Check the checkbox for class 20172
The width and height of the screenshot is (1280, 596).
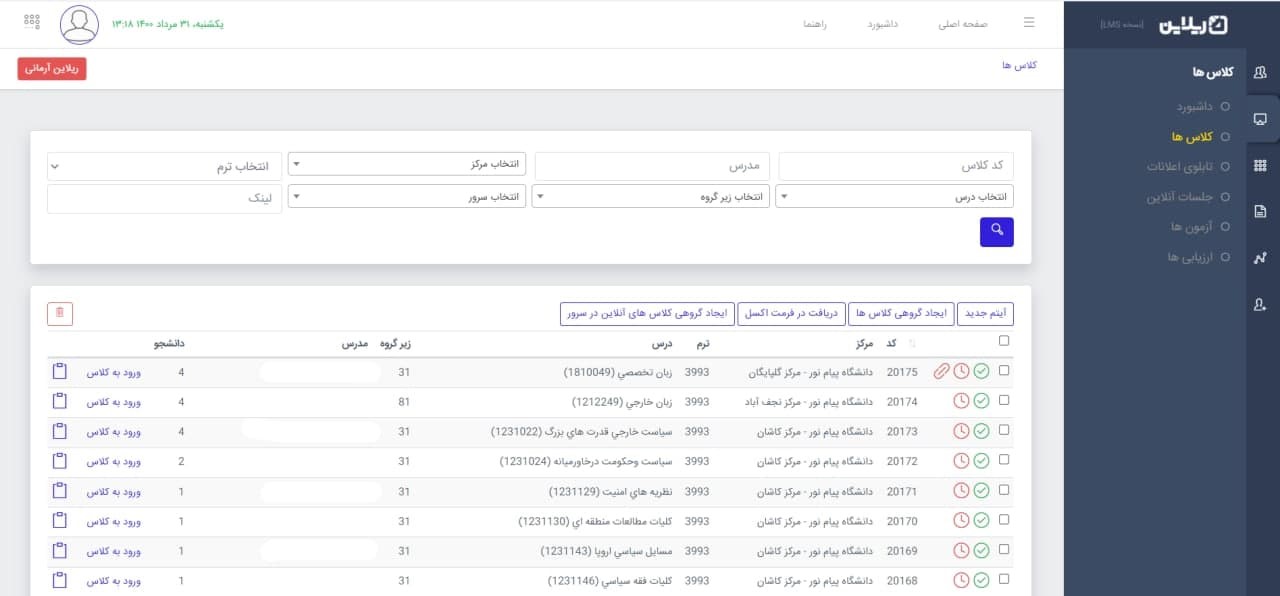[x=1004, y=459]
